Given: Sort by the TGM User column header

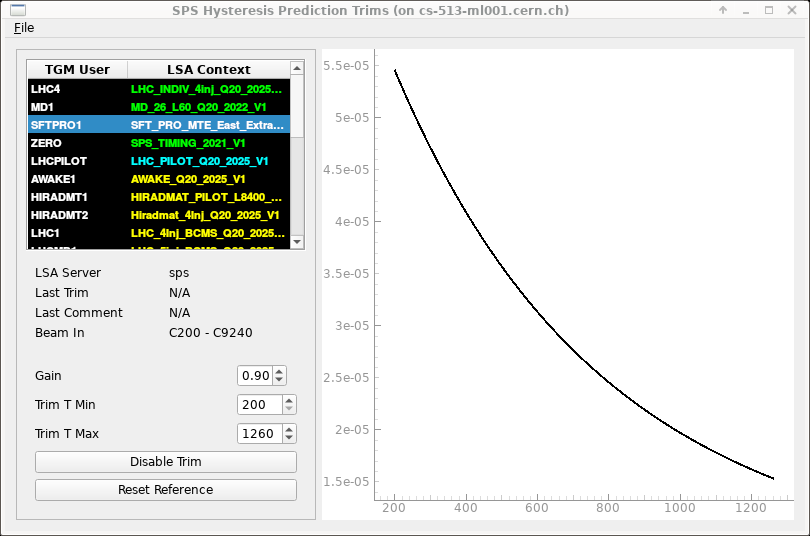Looking at the screenshot, I should click(78, 70).
